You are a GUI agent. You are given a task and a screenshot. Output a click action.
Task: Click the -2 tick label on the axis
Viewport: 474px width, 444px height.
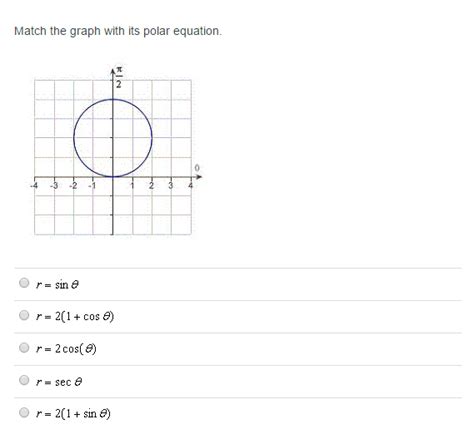click(x=73, y=185)
